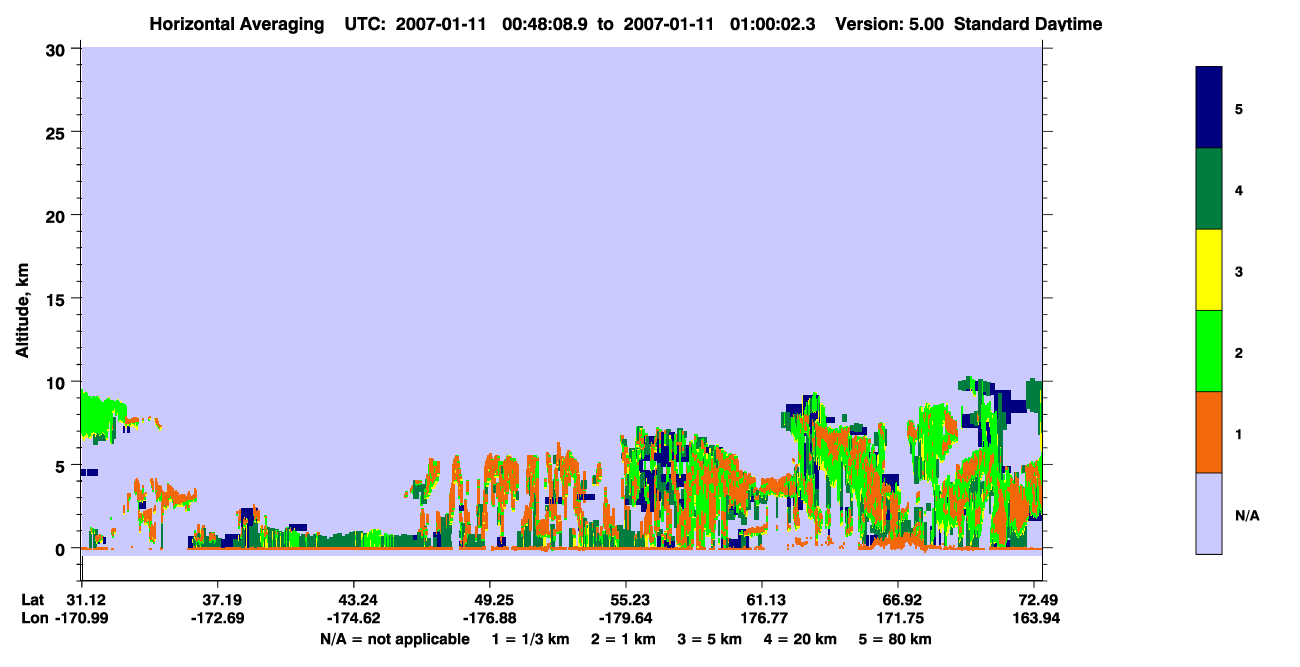Click the altitude tick label '20'
Image resolution: width=1300 pixels, height=667 pixels.
(x=58, y=215)
